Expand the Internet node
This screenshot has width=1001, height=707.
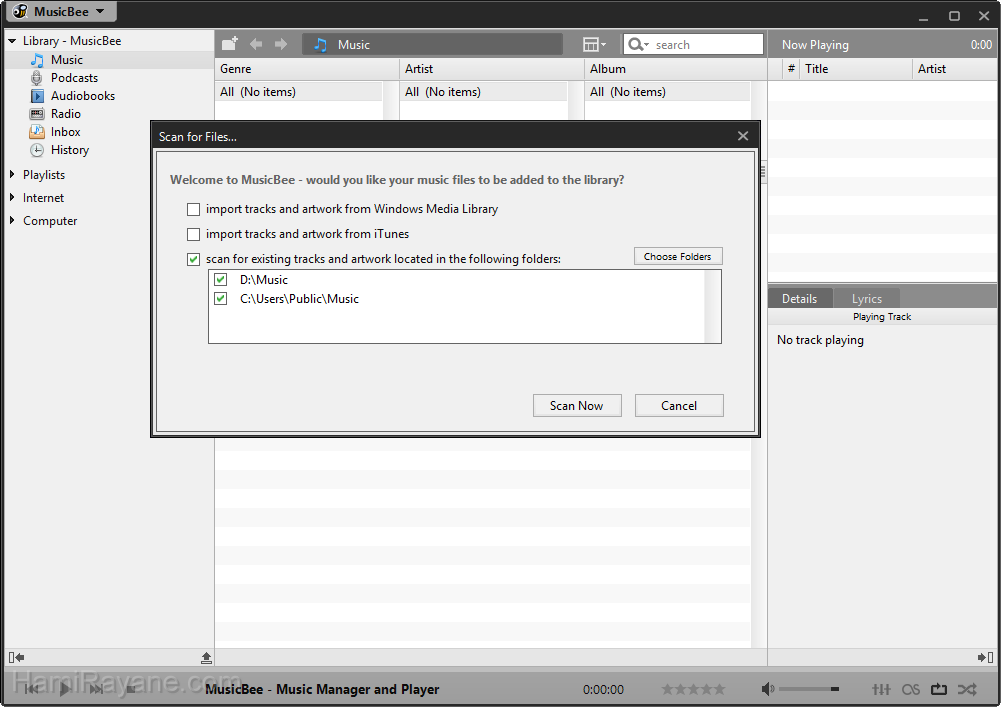pos(11,197)
